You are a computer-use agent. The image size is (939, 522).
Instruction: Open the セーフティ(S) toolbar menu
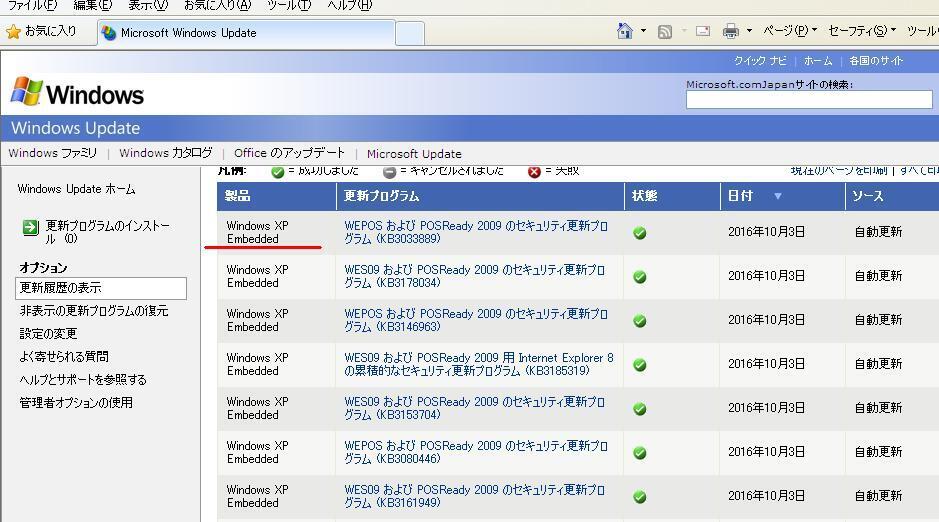862,31
